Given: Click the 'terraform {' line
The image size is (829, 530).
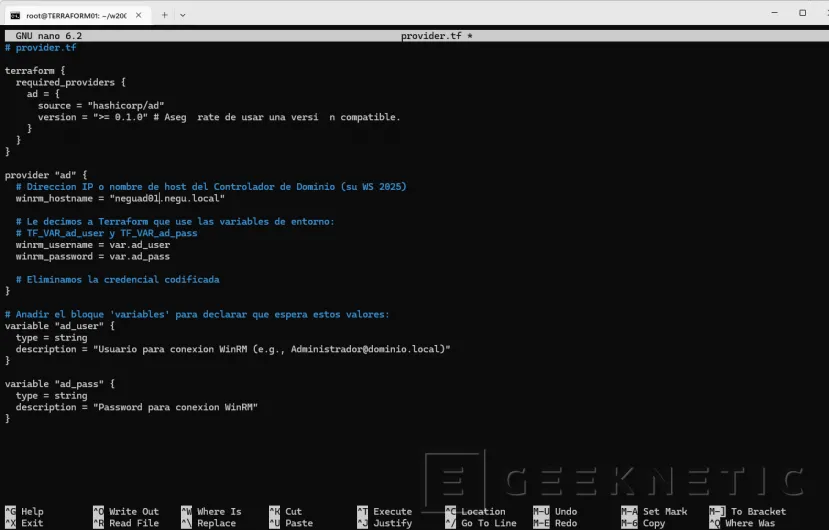Looking at the screenshot, I should 35,70.
